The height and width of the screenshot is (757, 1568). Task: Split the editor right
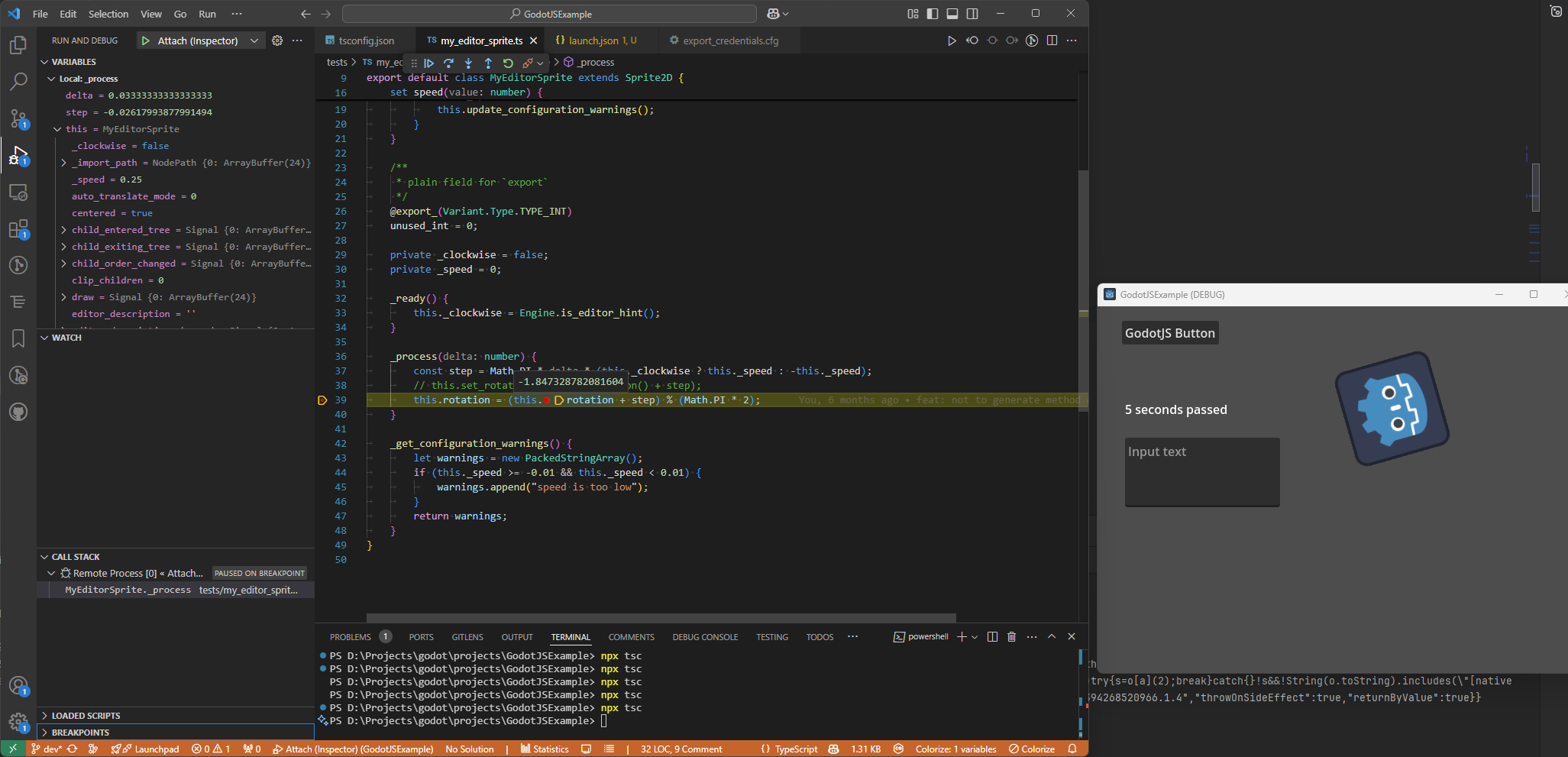click(x=1052, y=40)
